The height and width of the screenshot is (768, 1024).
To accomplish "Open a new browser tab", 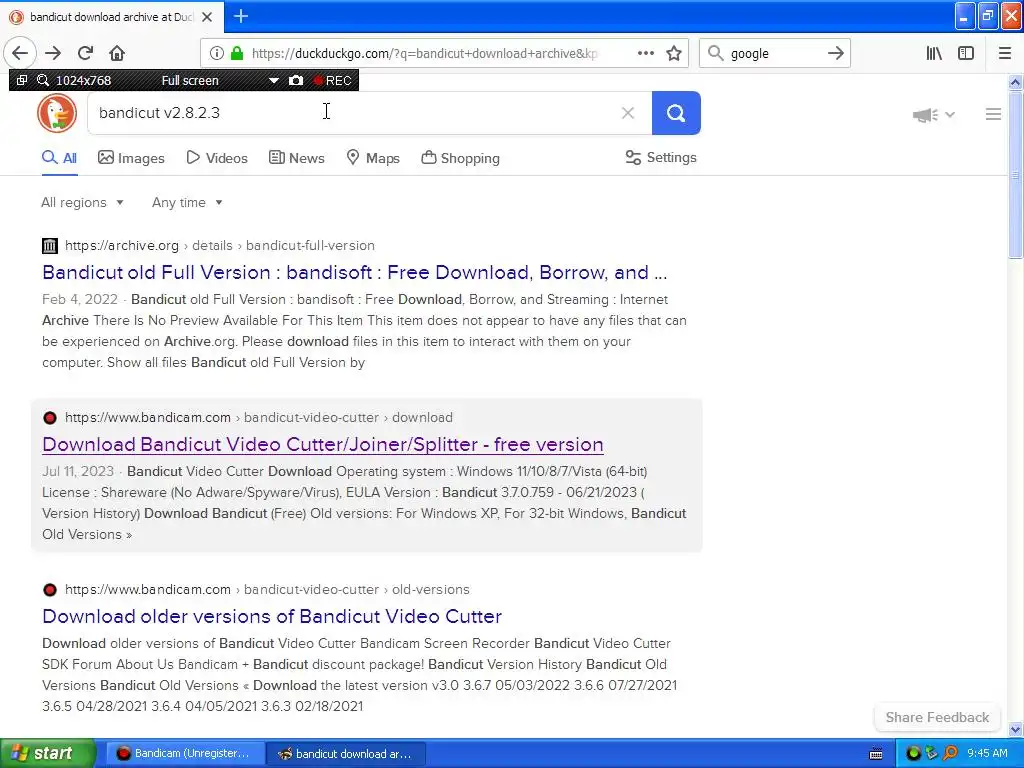I will [x=241, y=16].
